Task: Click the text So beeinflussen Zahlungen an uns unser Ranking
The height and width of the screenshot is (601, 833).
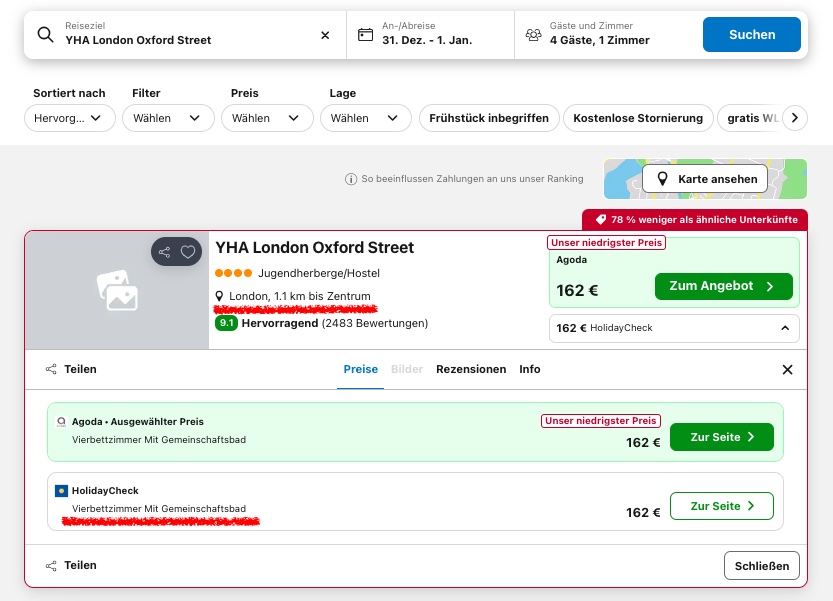Action: click(x=472, y=179)
